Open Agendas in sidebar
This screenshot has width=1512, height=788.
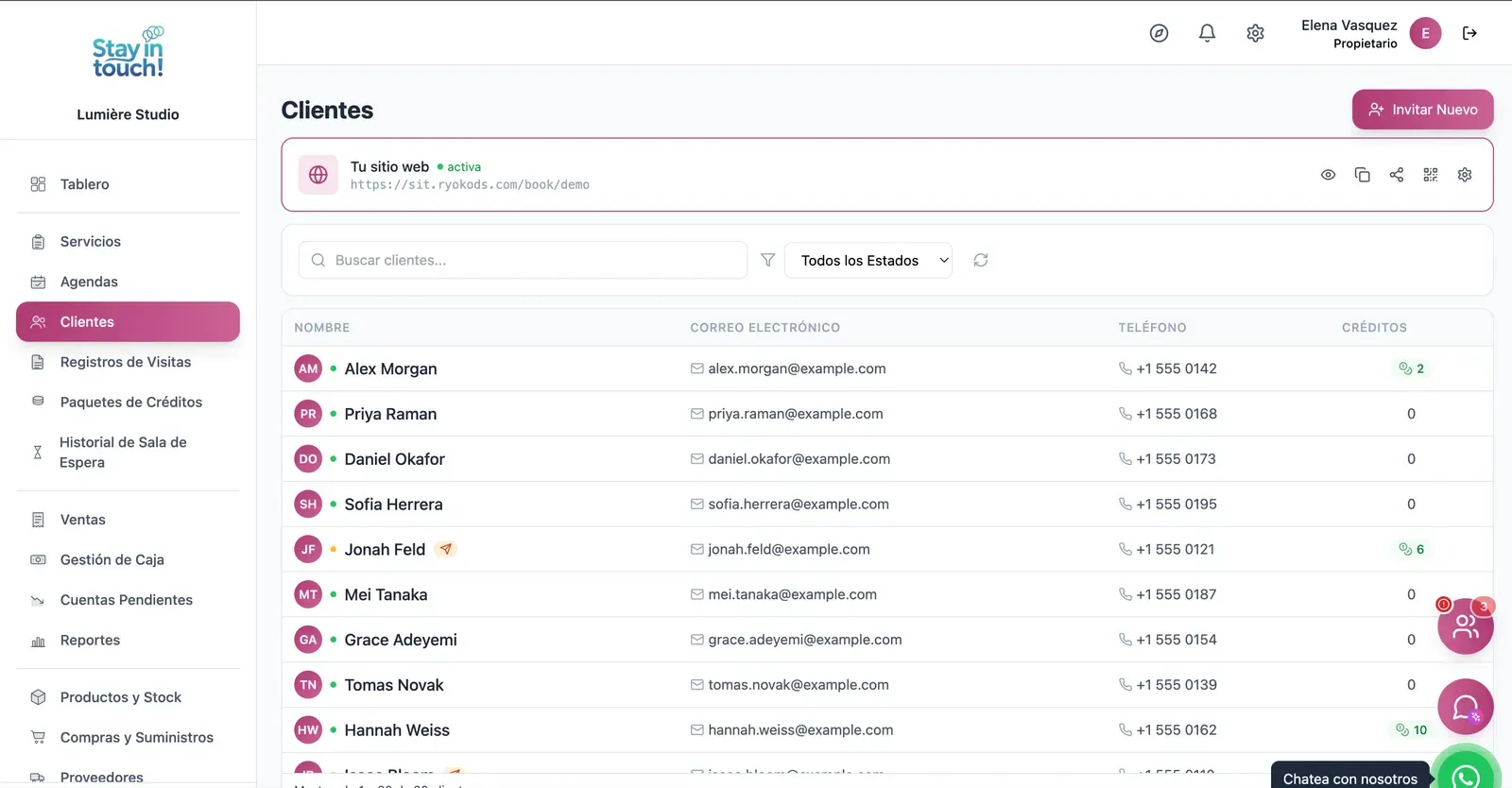coord(128,282)
